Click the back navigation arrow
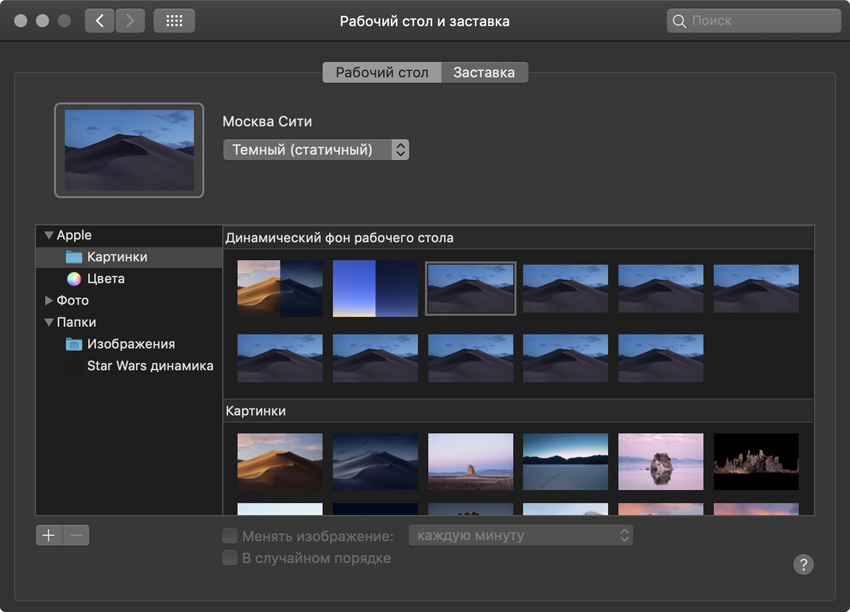 100,21
